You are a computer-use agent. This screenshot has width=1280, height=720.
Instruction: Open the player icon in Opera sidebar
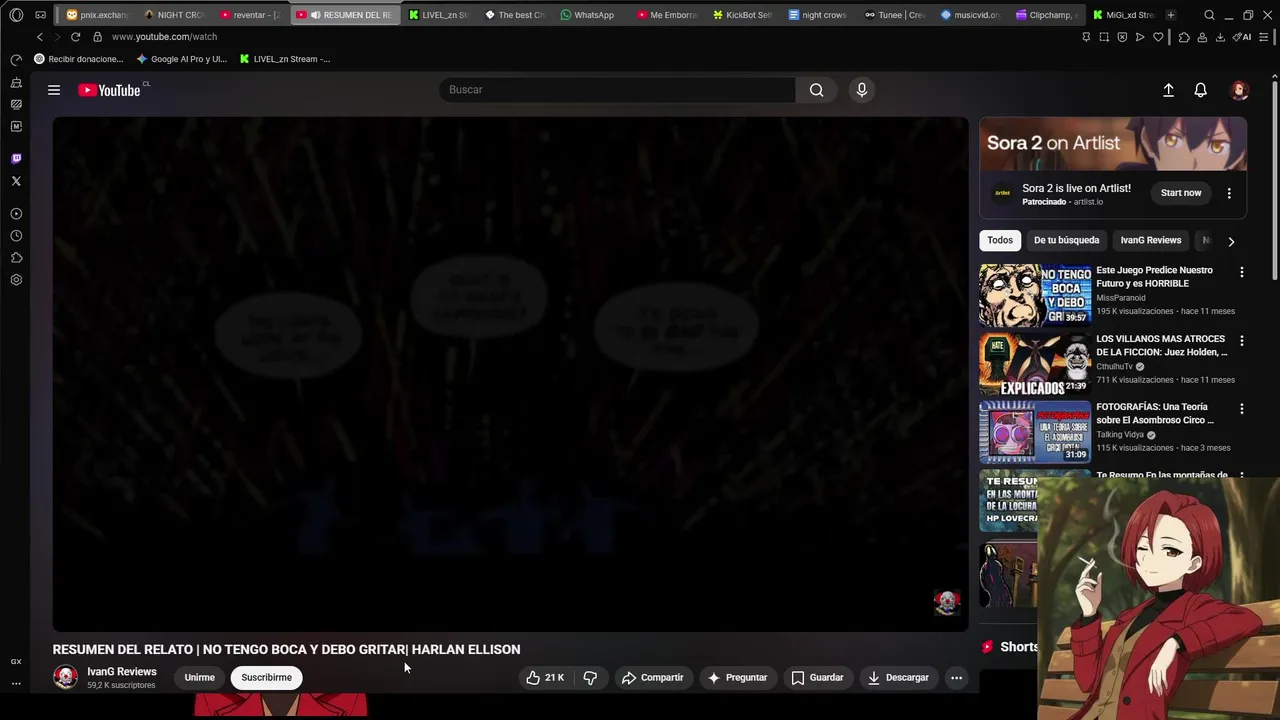point(16,214)
